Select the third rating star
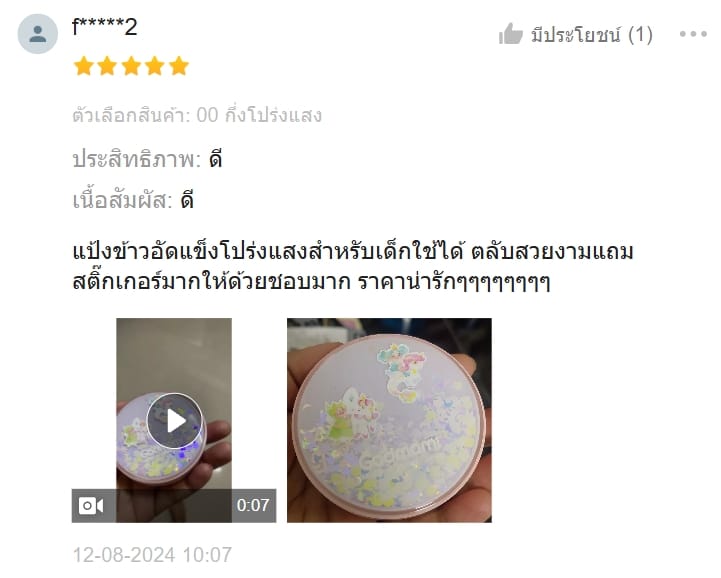 [131, 66]
